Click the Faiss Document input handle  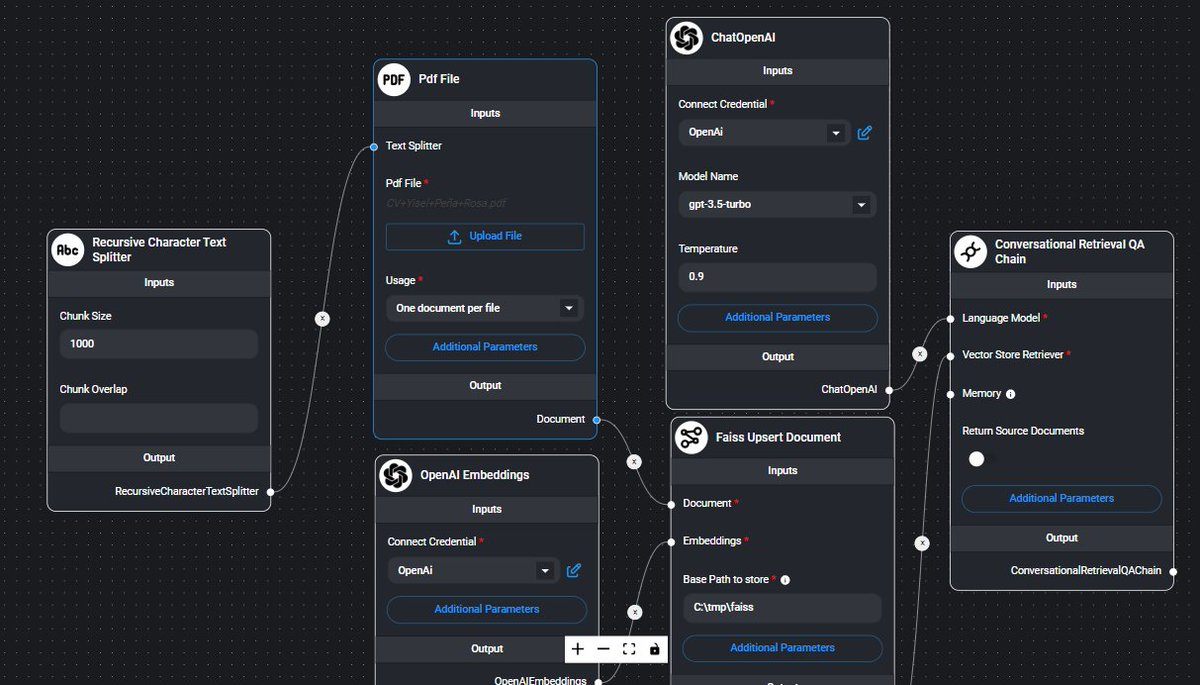coord(672,503)
